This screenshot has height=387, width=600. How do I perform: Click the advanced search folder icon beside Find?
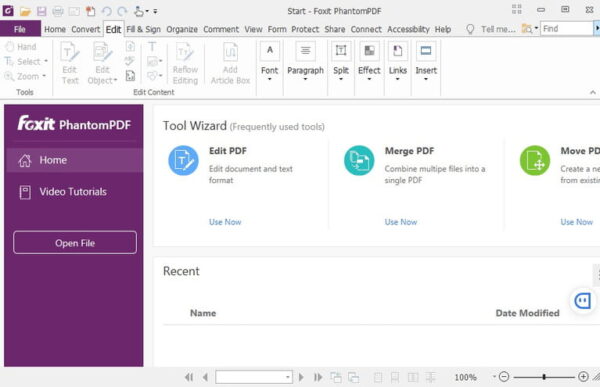528,29
